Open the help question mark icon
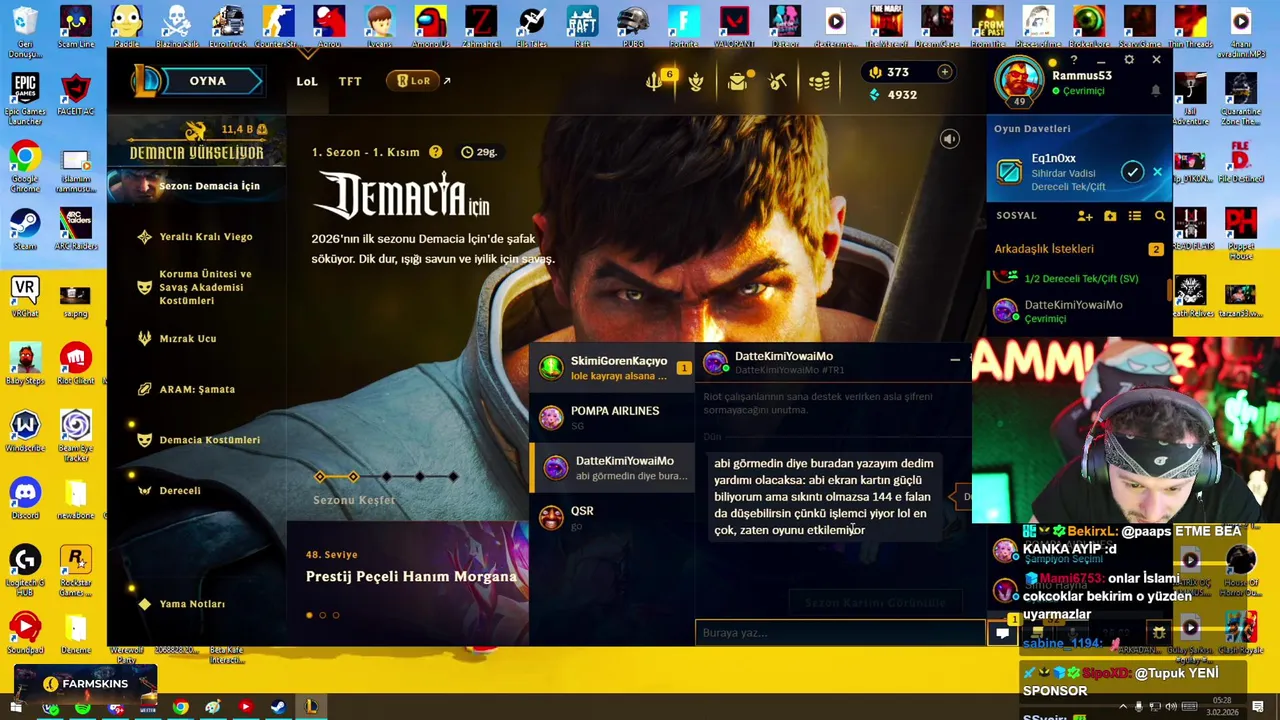This screenshot has width=1280, height=720. [x=1074, y=60]
